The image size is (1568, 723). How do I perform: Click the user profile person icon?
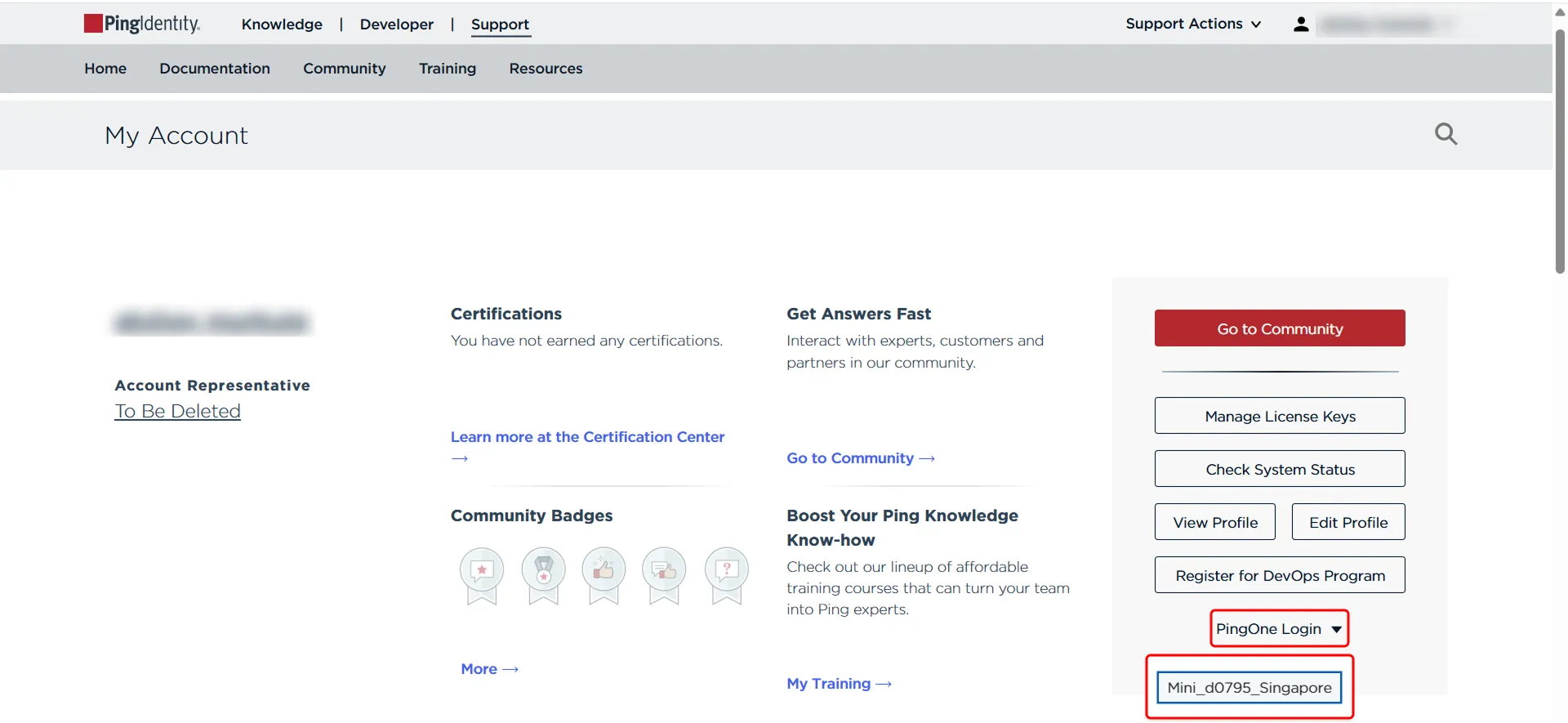coord(1301,25)
